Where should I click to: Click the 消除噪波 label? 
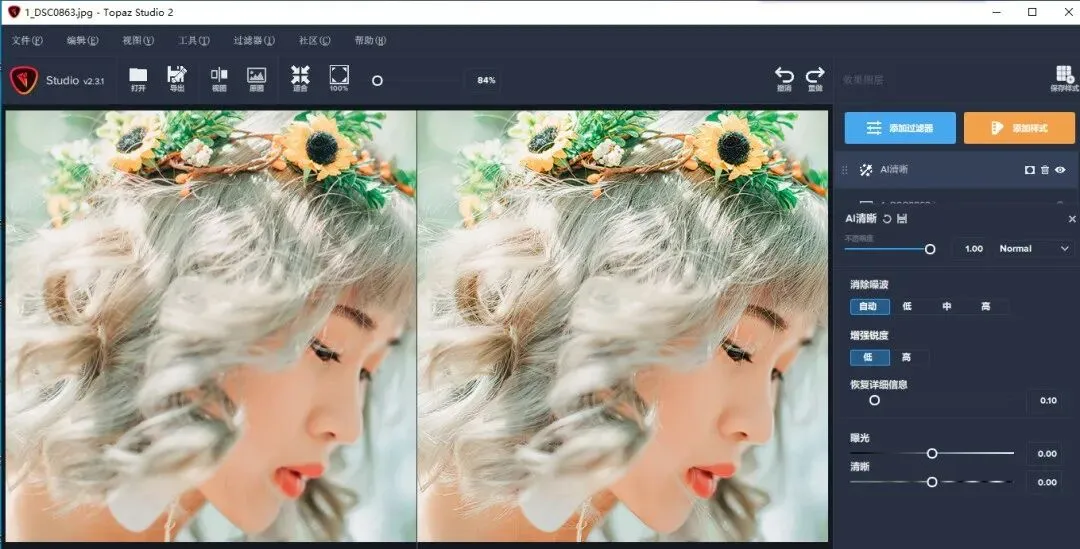click(x=869, y=284)
